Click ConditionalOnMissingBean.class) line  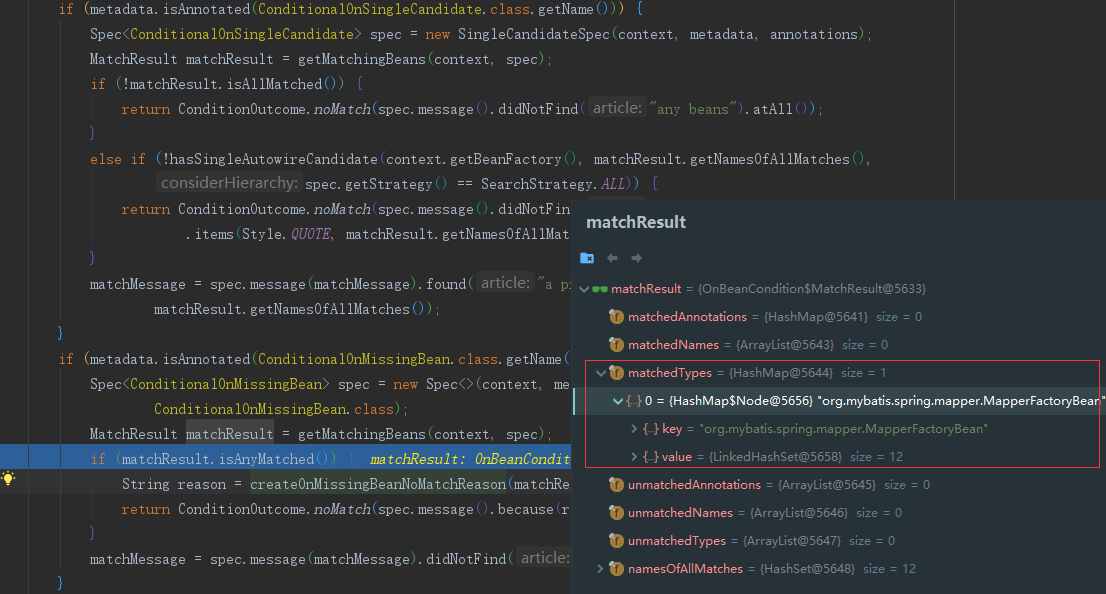281,409
